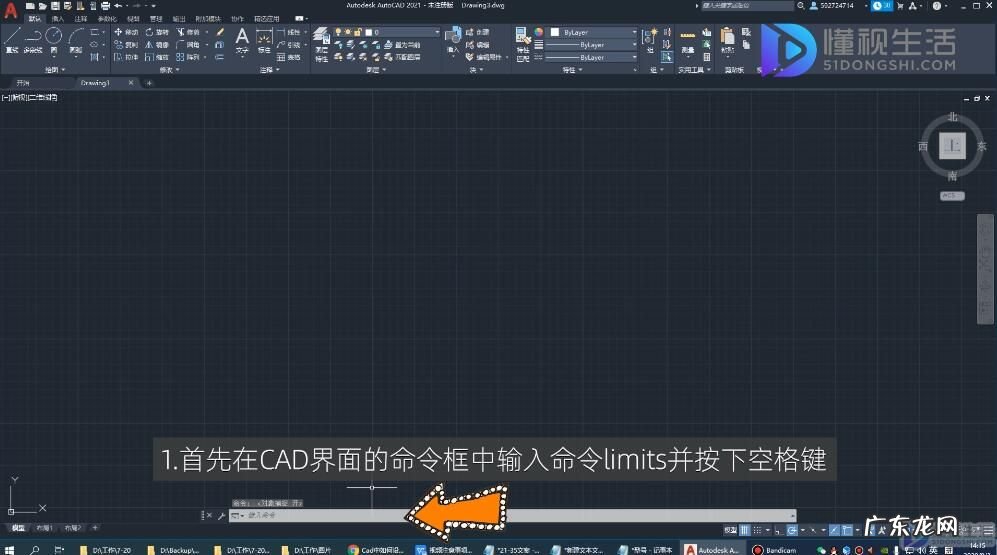This screenshot has height=555, width=997.
Task: Click the Stretch (拉伸) tool
Action: 126,57
